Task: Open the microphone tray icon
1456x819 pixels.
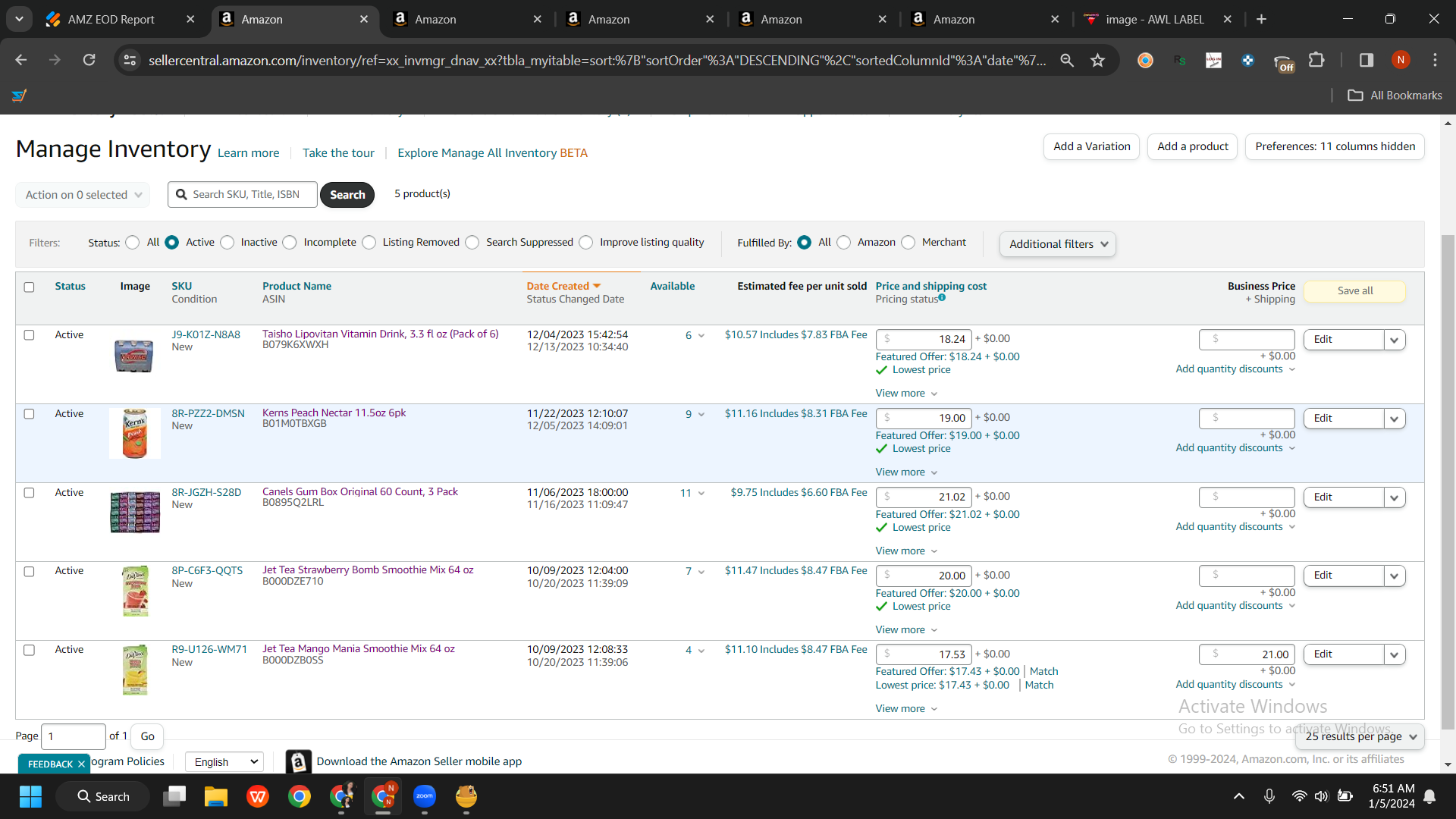Action: point(1269,796)
